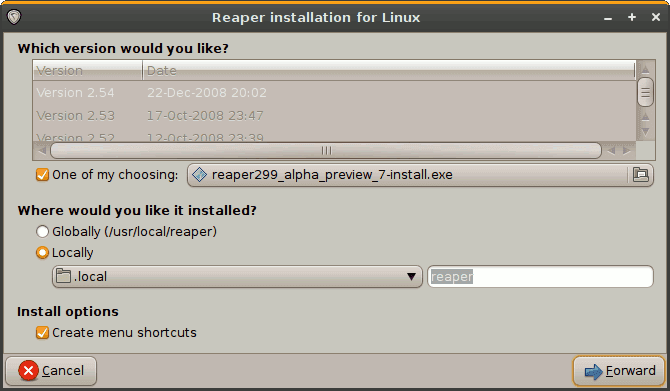This screenshot has width=670, height=391.
Task: Click the horizontal scrollbar of the version list
Action: 326,150
